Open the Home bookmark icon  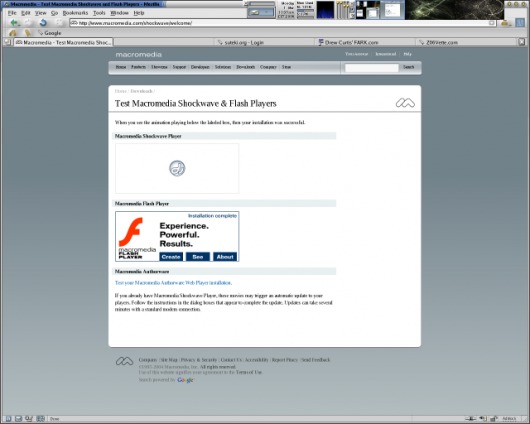(13, 33)
